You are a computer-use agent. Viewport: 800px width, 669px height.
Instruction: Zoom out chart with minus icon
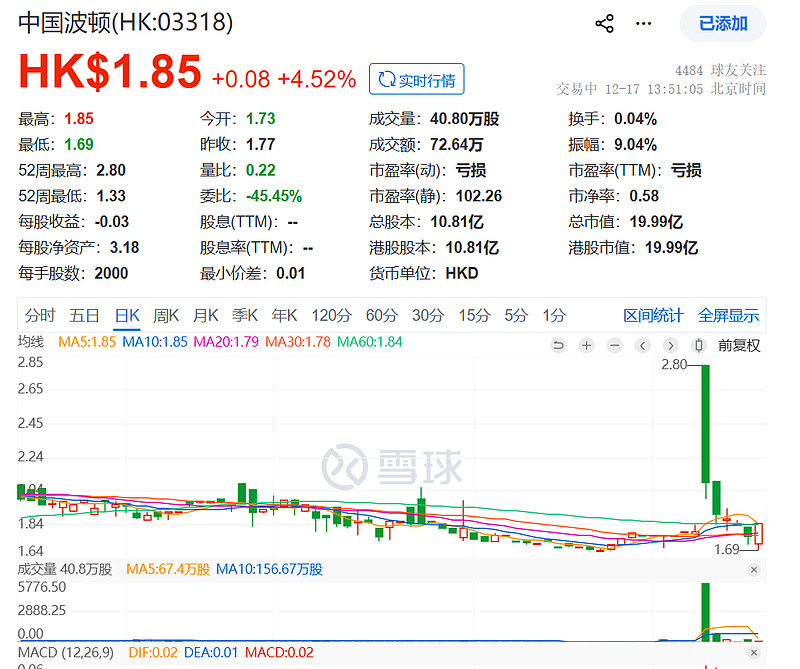615,345
